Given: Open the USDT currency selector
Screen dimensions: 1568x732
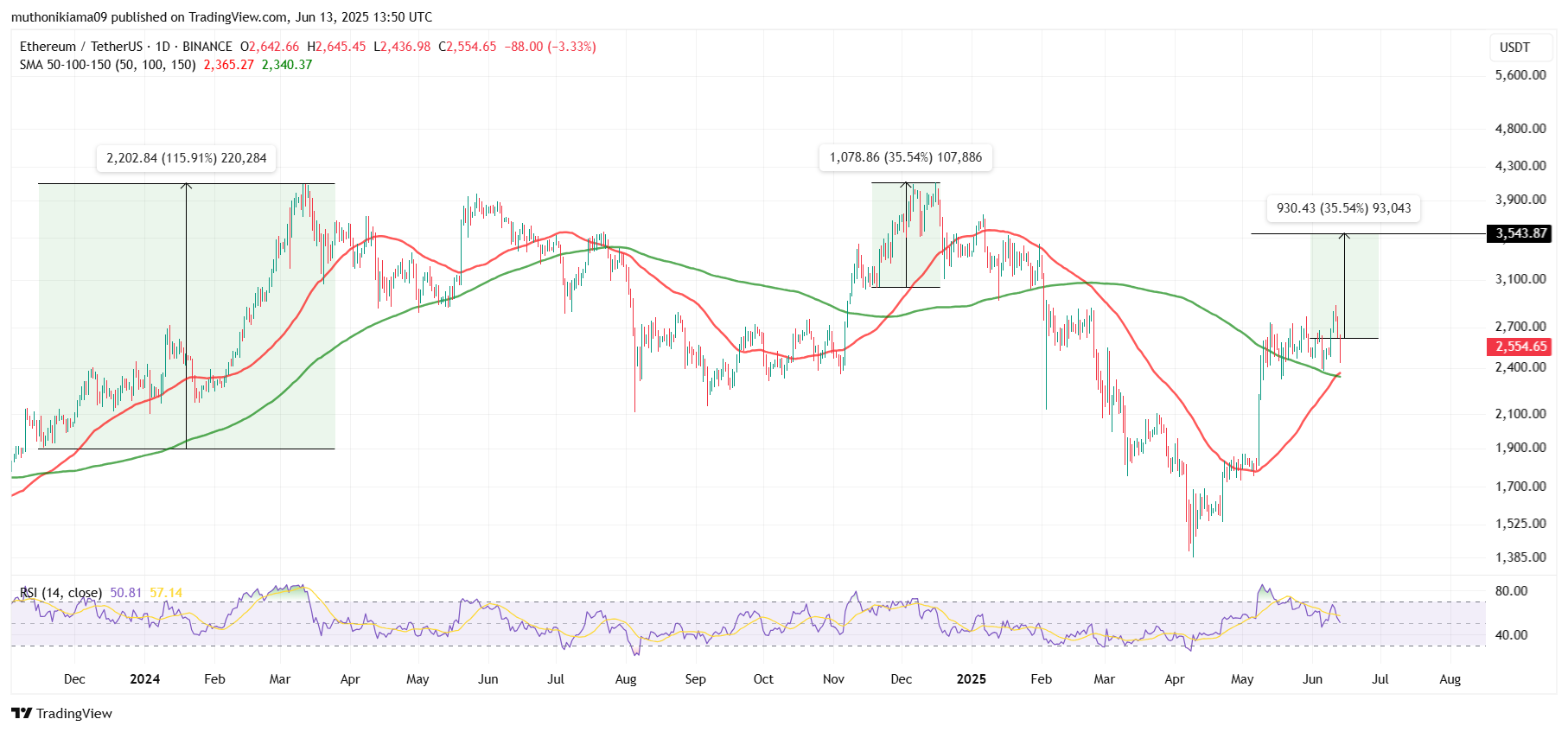Looking at the screenshot, I should point(1514,48).
